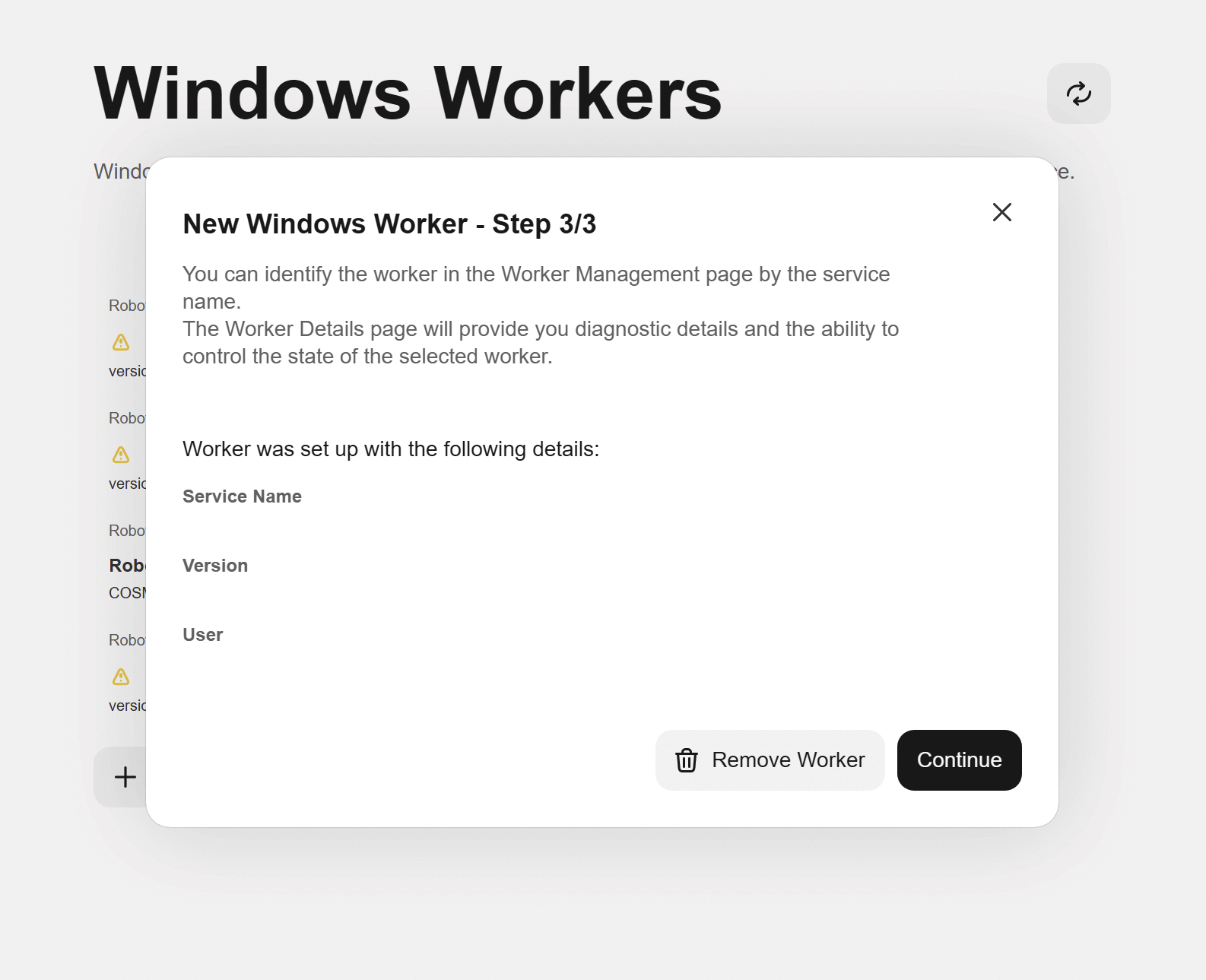1206x980 pixels.
Task: Click the Windows Workers page heading
Action: tap(408, 94)
